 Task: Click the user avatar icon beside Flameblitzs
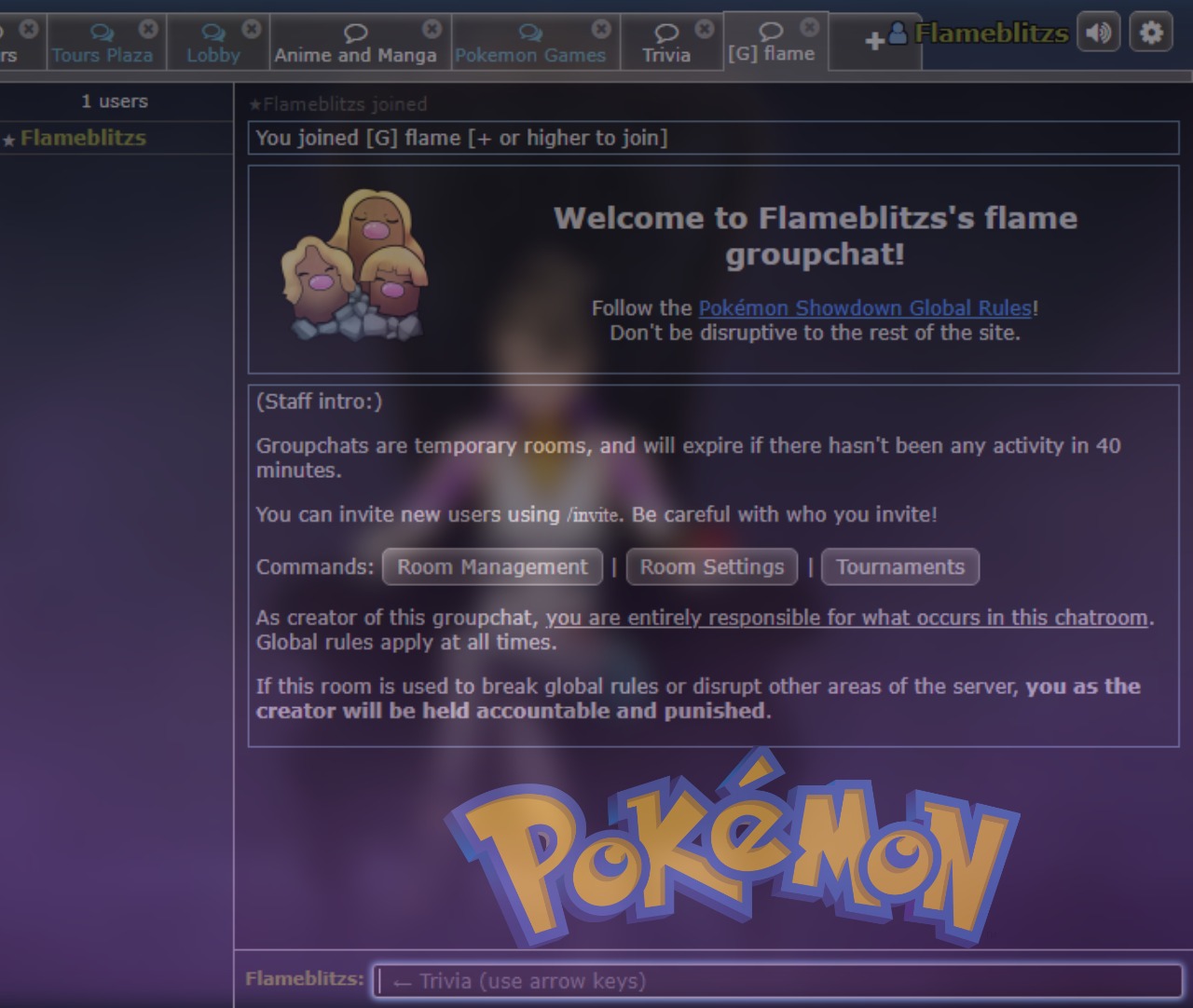click(x=898, y=34)
